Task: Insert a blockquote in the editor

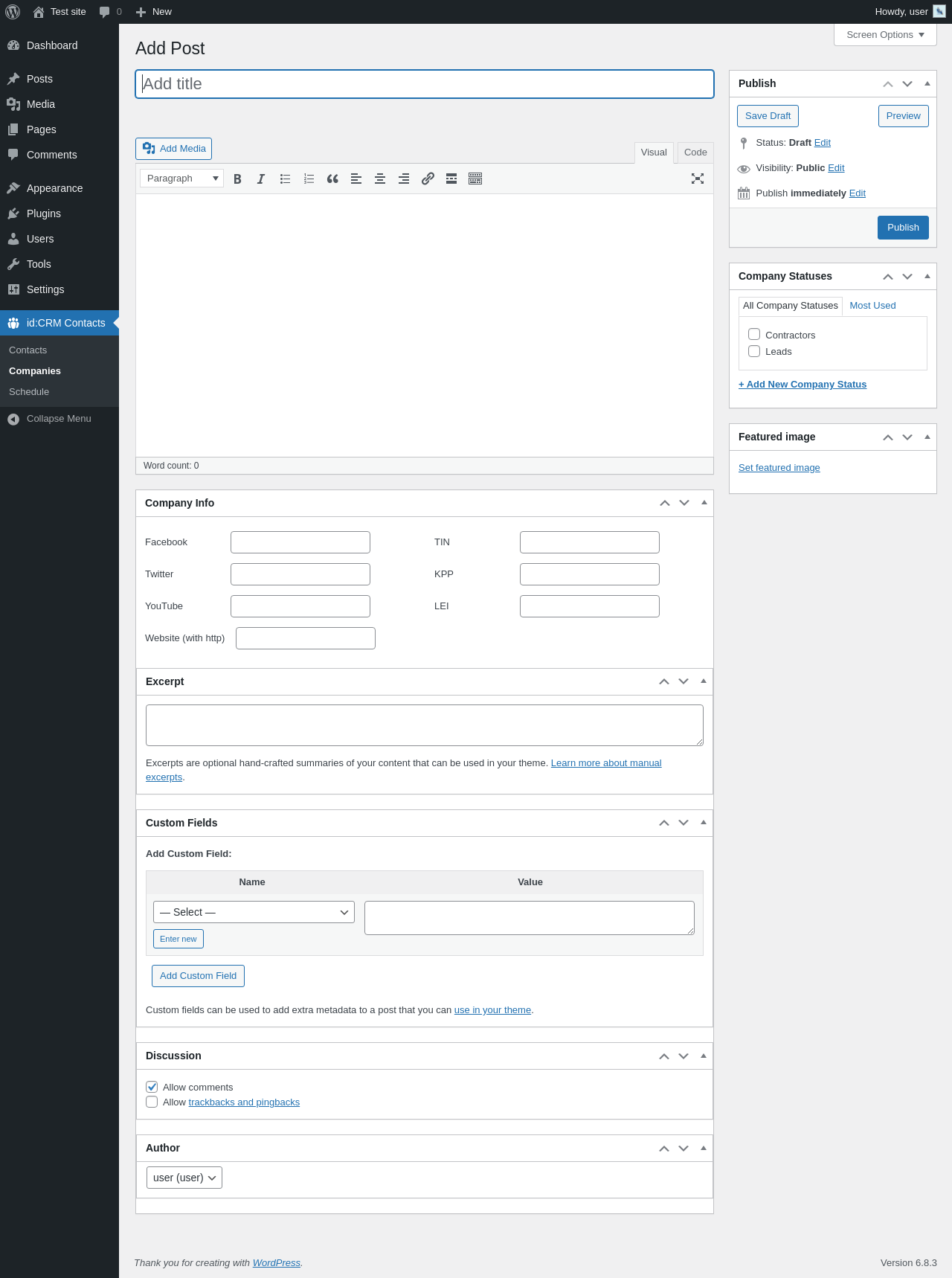Action: tap(332, 179)
